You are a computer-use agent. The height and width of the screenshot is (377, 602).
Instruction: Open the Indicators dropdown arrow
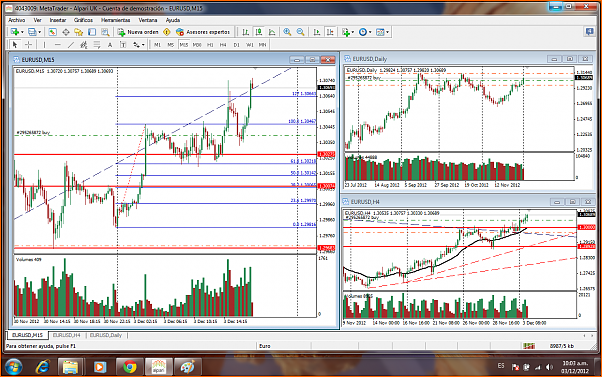tap(352, 32)
